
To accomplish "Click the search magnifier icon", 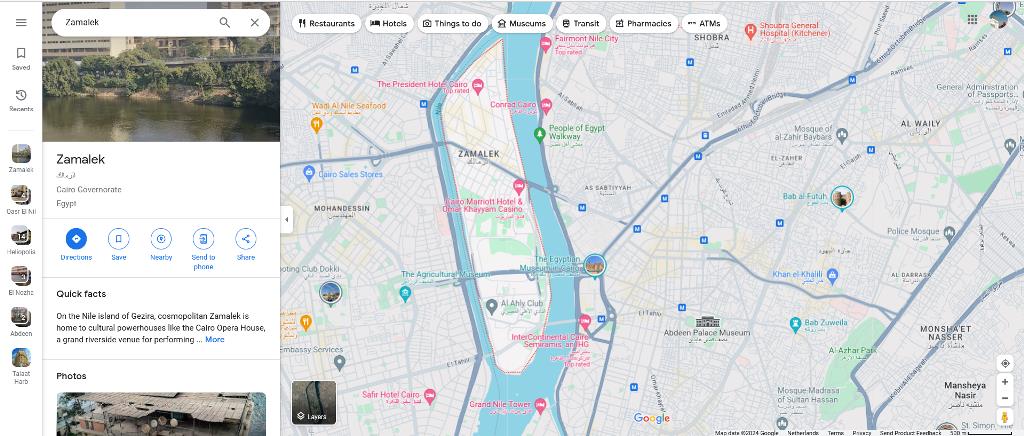I will 225,22.
